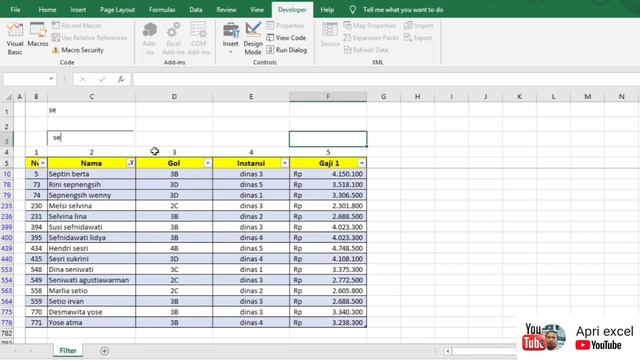Select salary cell 4.748.500

[x=328, y=248]
